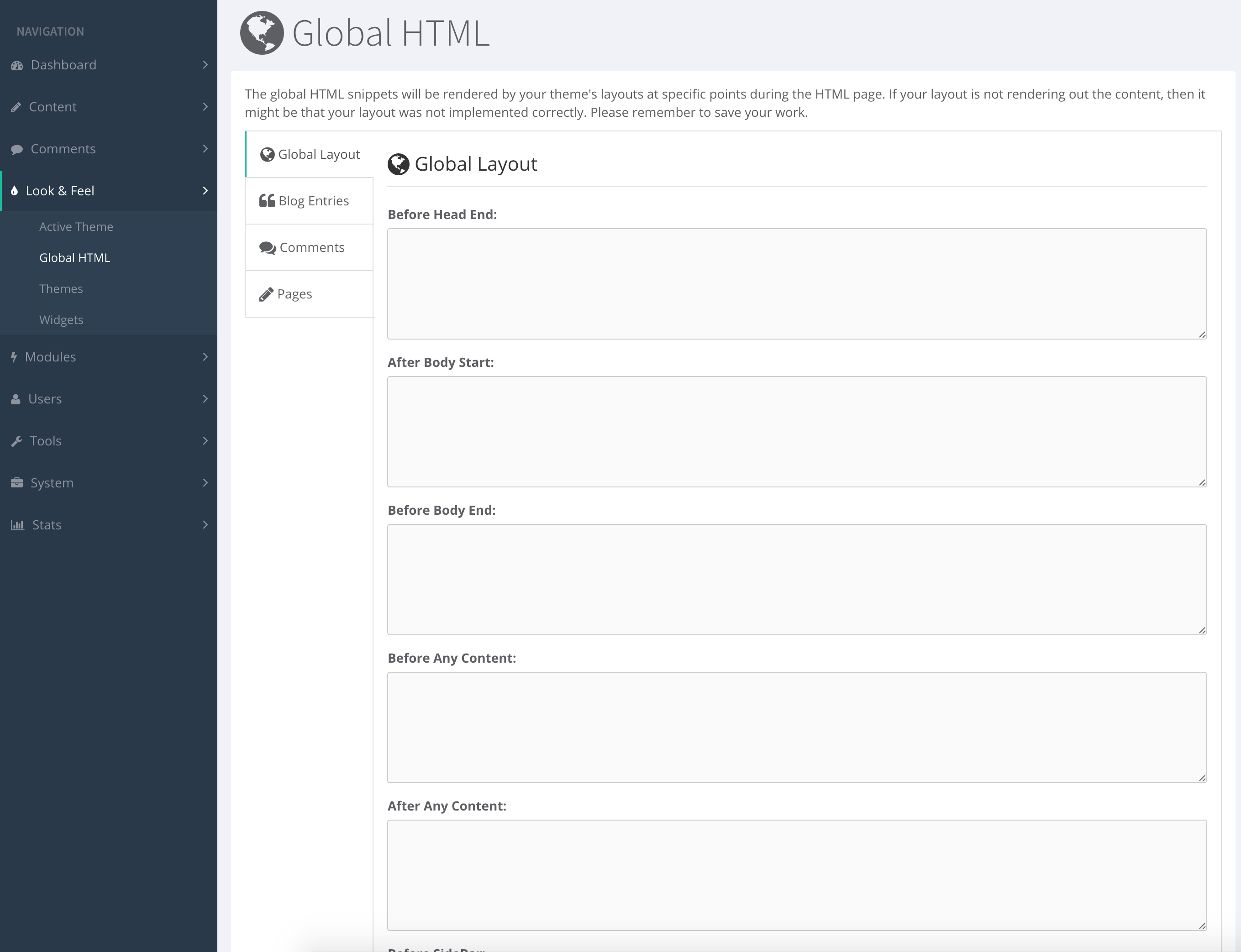The image size is (1241, 952).
Task: Click the Comments speech bubble sidebar icon
Action: click(x=17, y=149)
